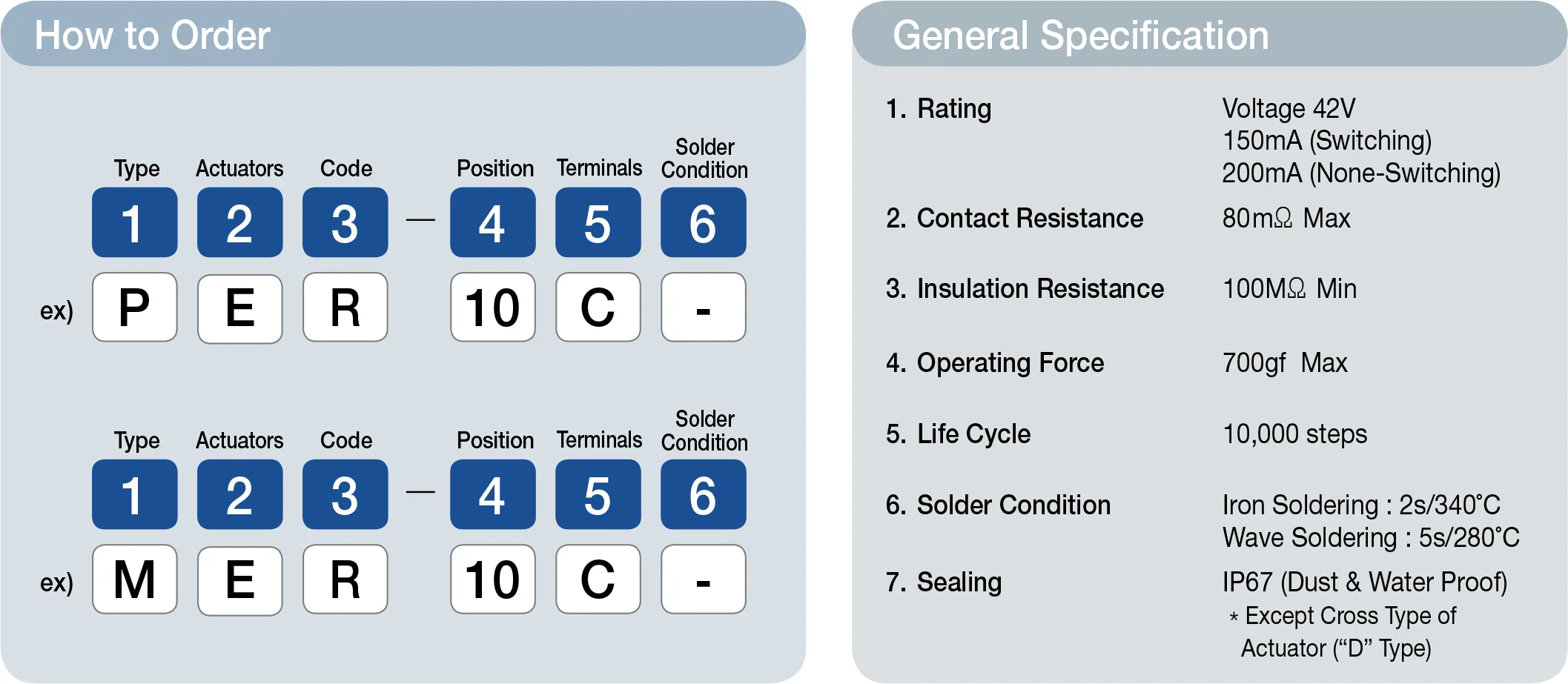
Task: Click the "200mA (None-Switching)" text
Action: point(1361,173)
